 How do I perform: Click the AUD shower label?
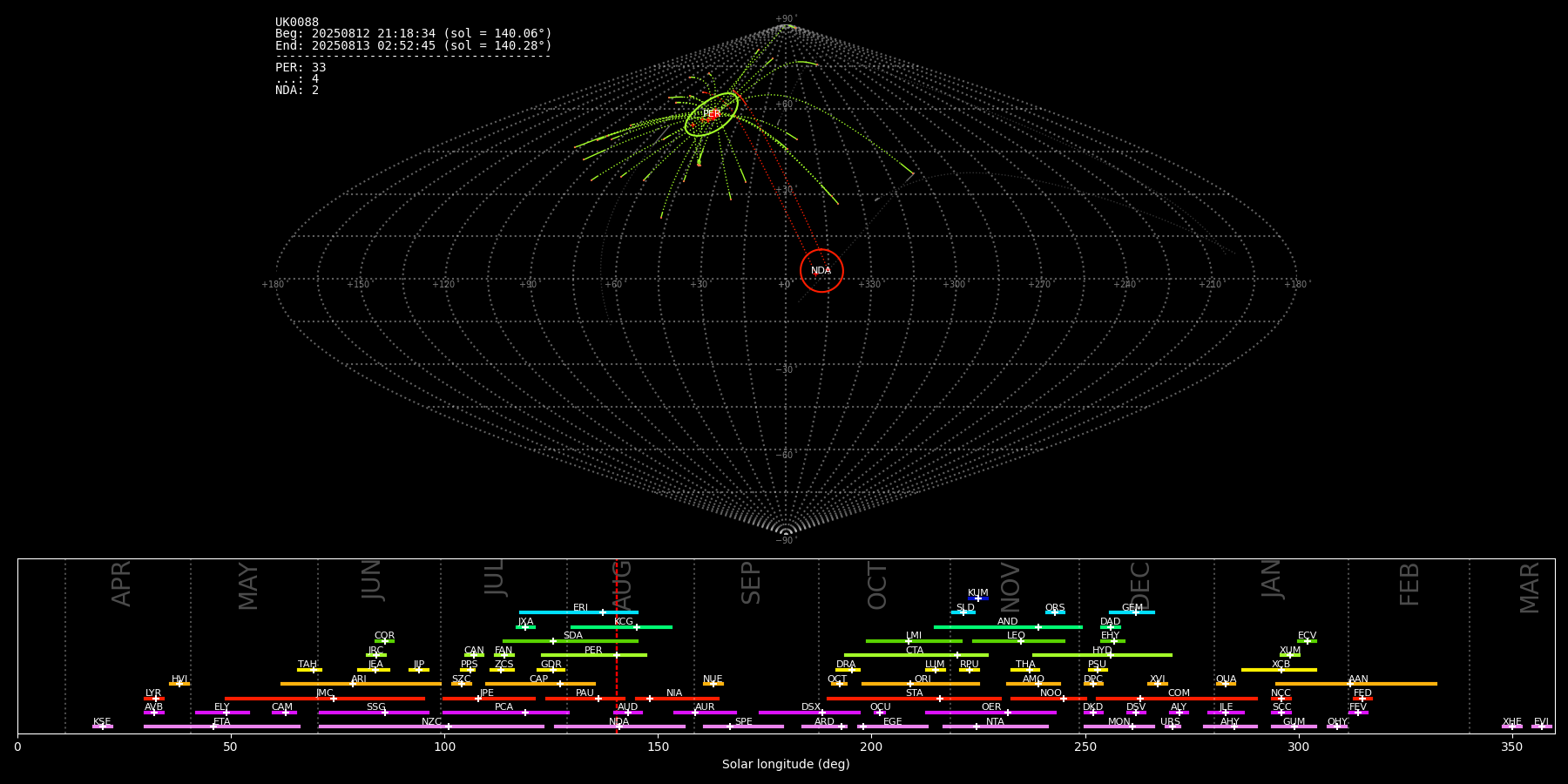coord(627,707)
